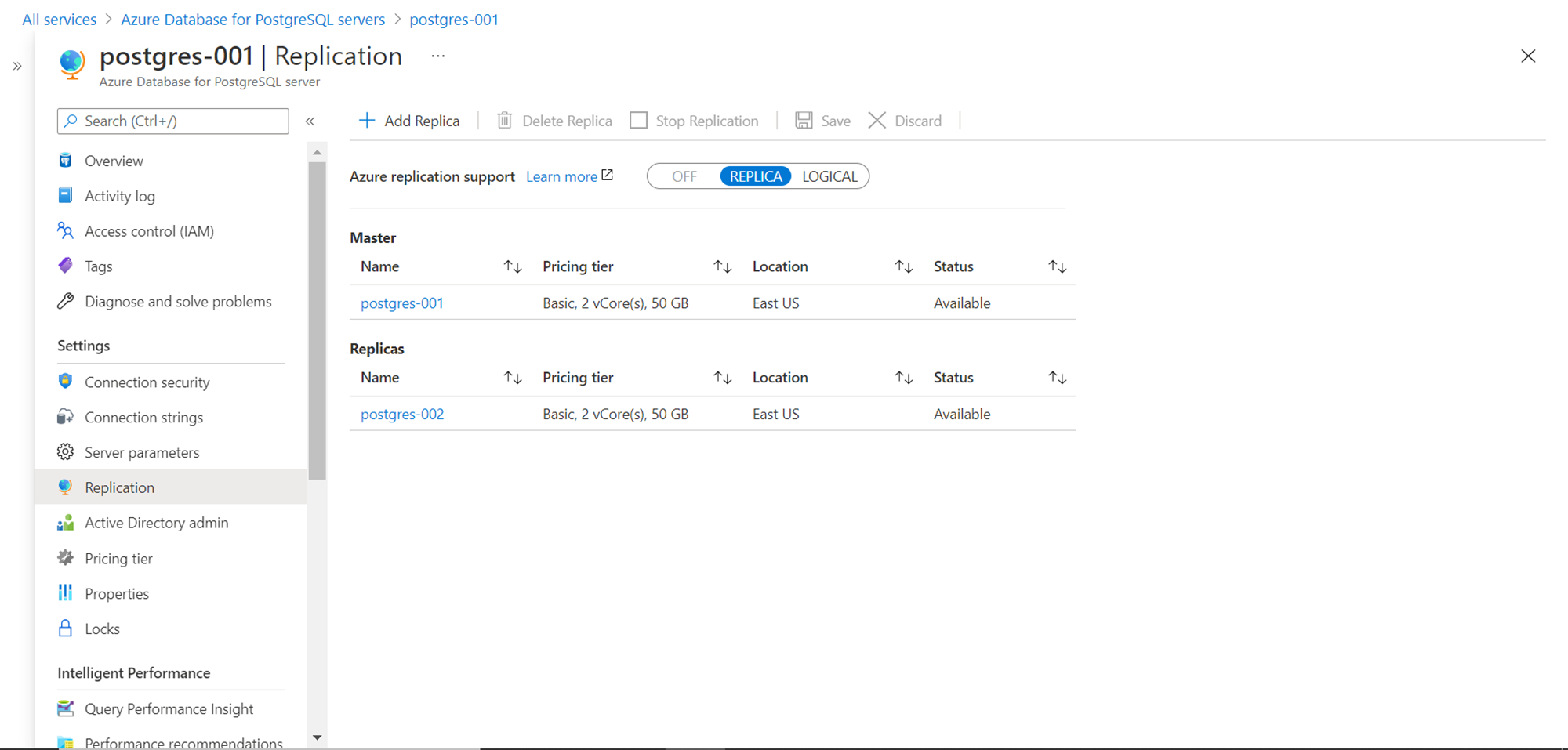Screen dimensions: 1568x750
Task: Click the Server parameters gear icon
Action: click(66, 452)
